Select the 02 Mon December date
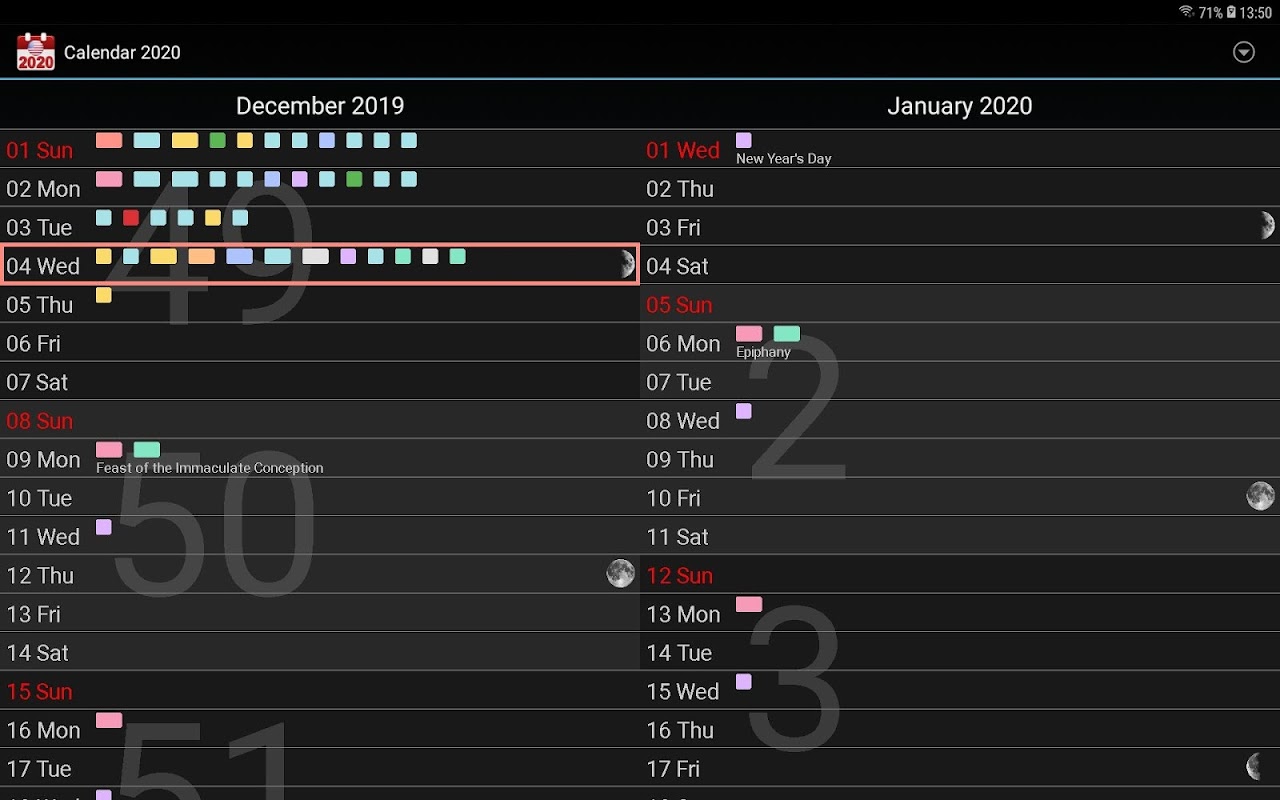The width and height of the screenshot is (1280, 800). (x=43, y=189)
